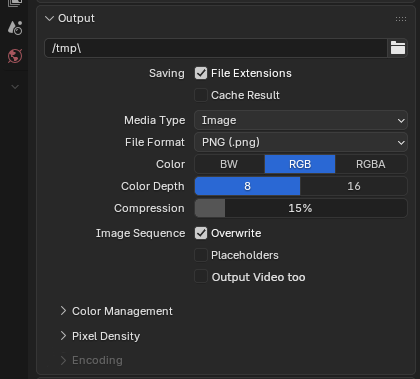Image resolution: width=420 pixels, height=379 pixels.
Task: Select the RGBA color mode
Action: pos(371,164)
